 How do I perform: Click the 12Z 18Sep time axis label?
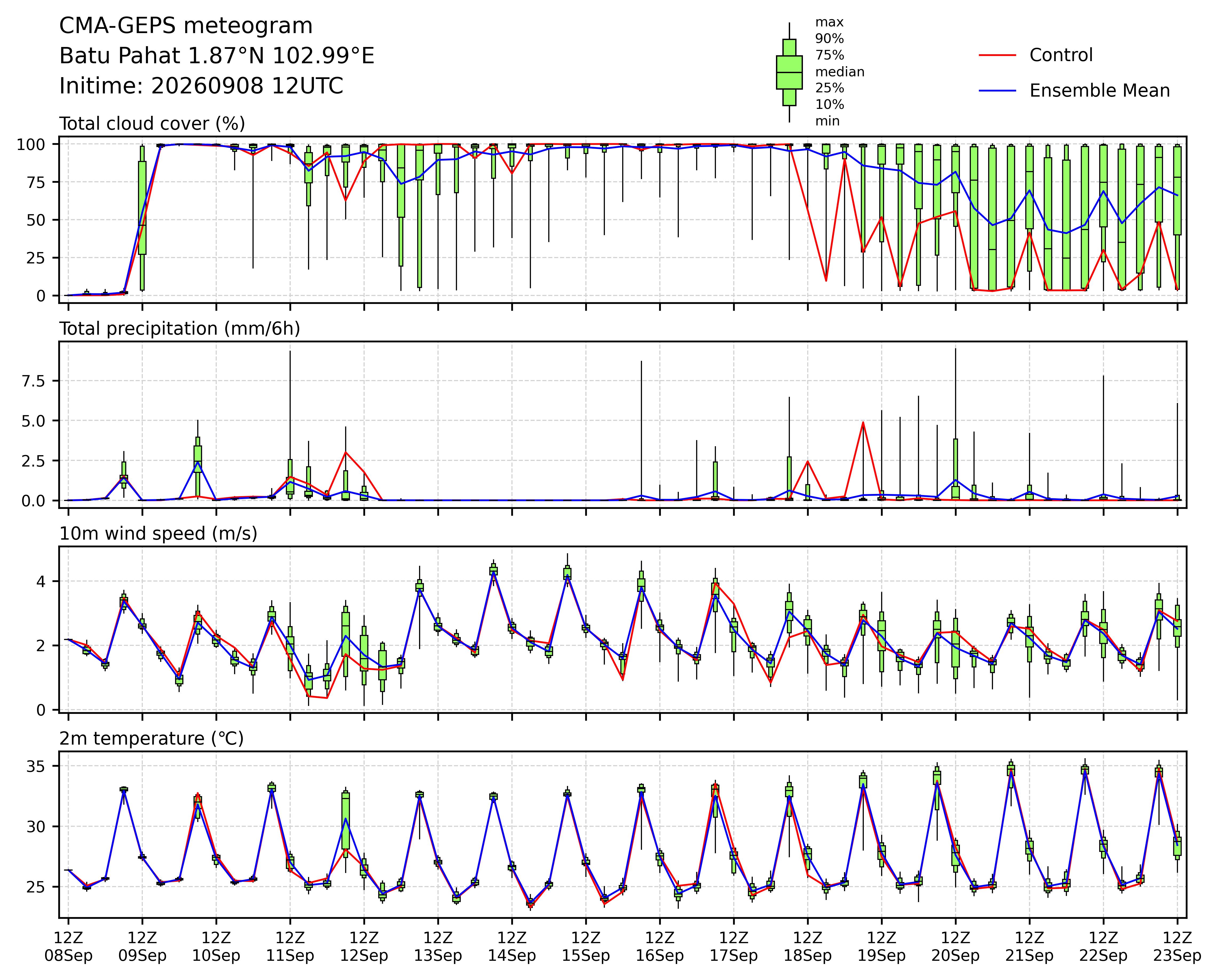807,947
